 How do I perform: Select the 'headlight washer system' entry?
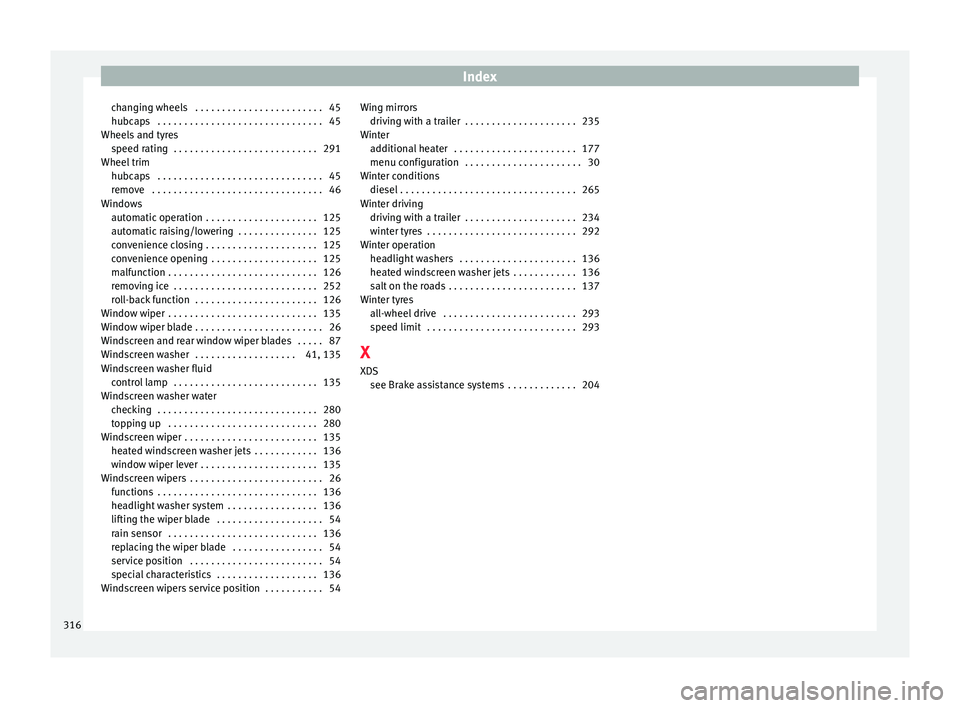226,506
